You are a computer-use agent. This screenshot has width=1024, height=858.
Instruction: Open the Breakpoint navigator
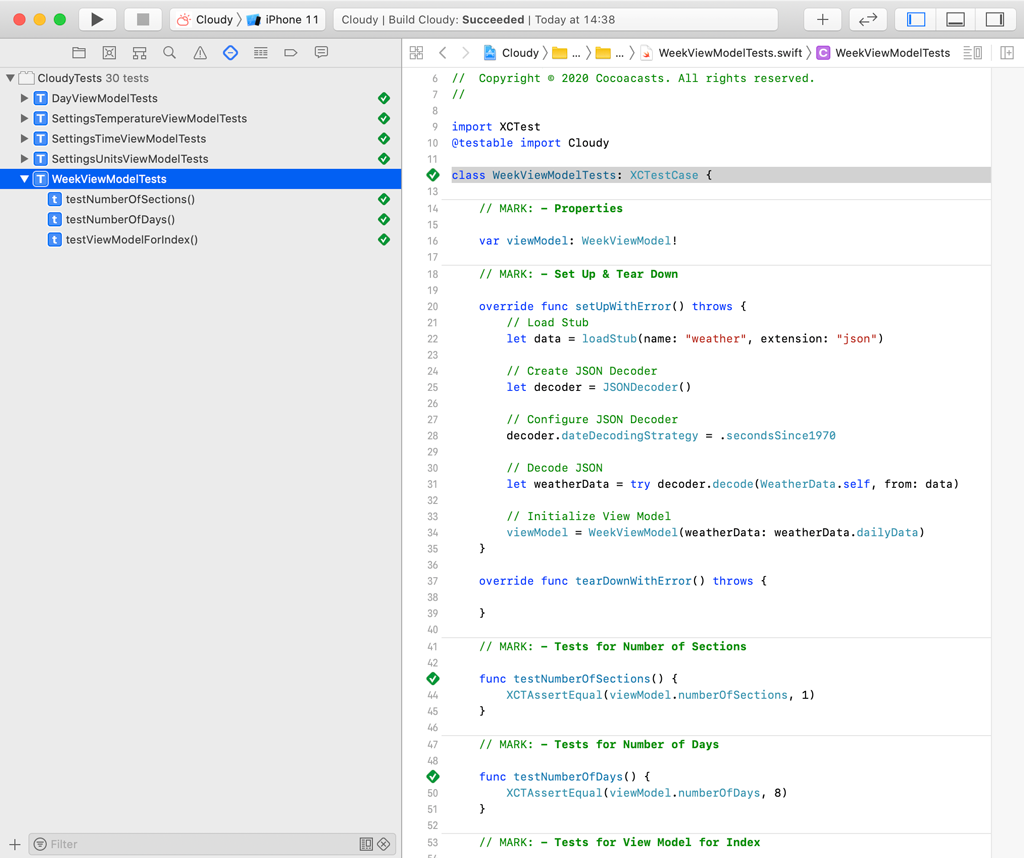click(289, 52)
